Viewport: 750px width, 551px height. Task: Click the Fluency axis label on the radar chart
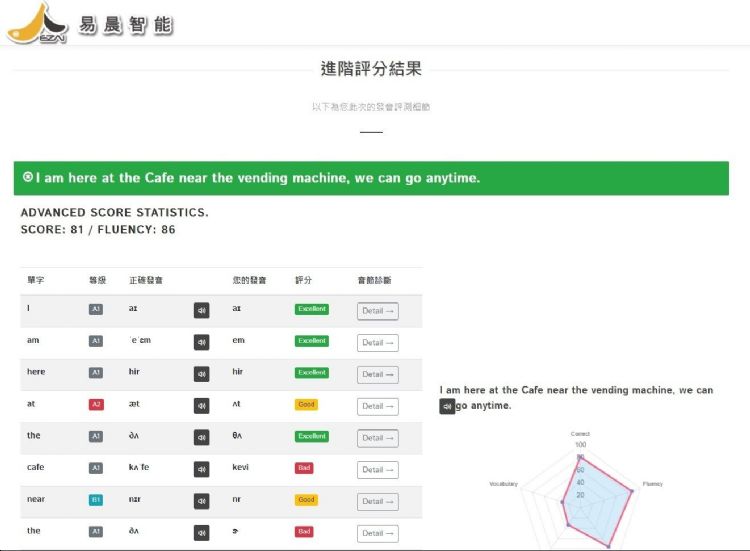pos(652,484)
